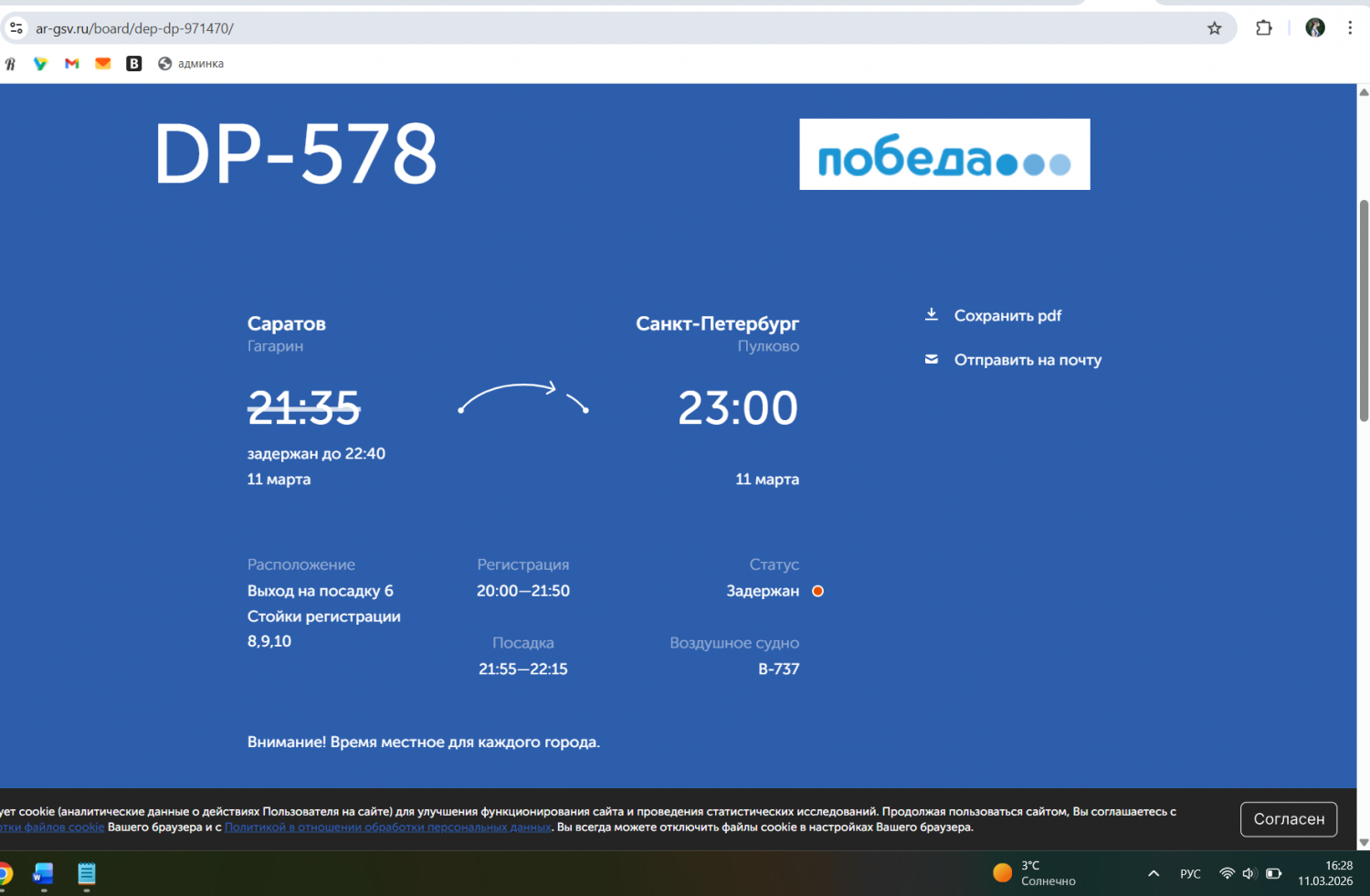
Task: Click the download icon beside Сохранить pdf
Action: point(932,315)
